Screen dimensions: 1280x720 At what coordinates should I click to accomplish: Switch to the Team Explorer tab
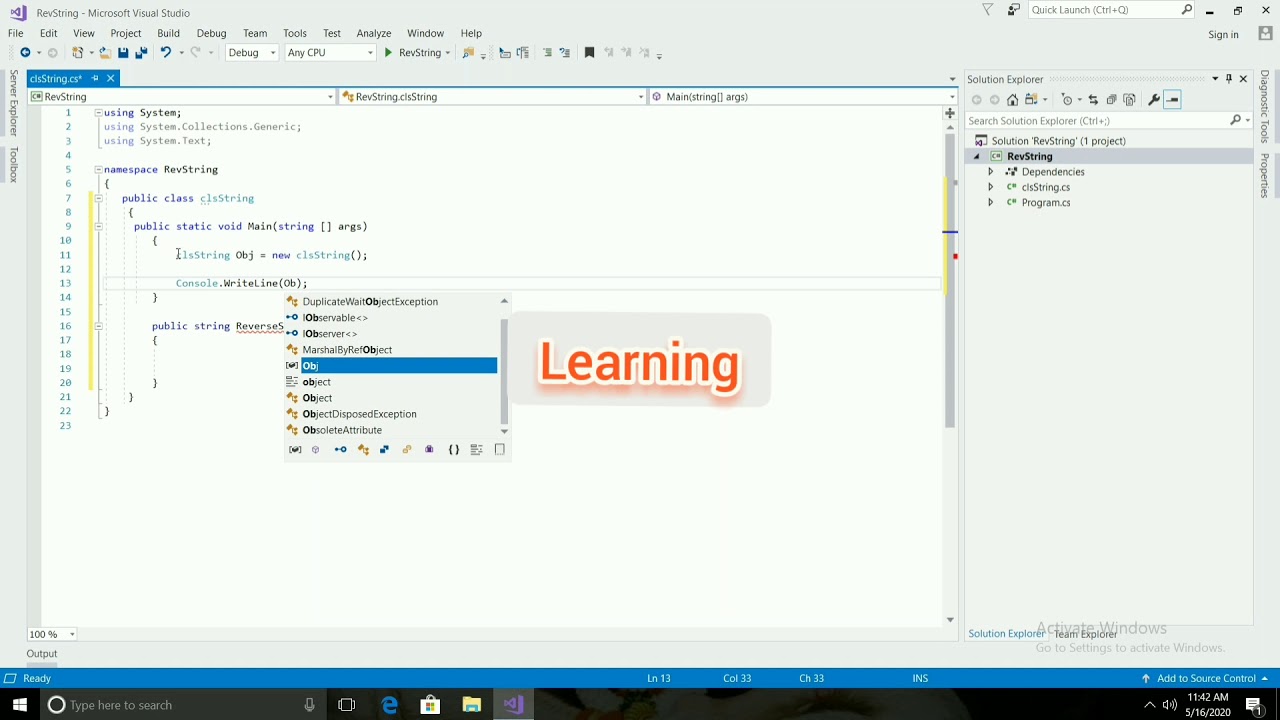tap(1085, 634)
